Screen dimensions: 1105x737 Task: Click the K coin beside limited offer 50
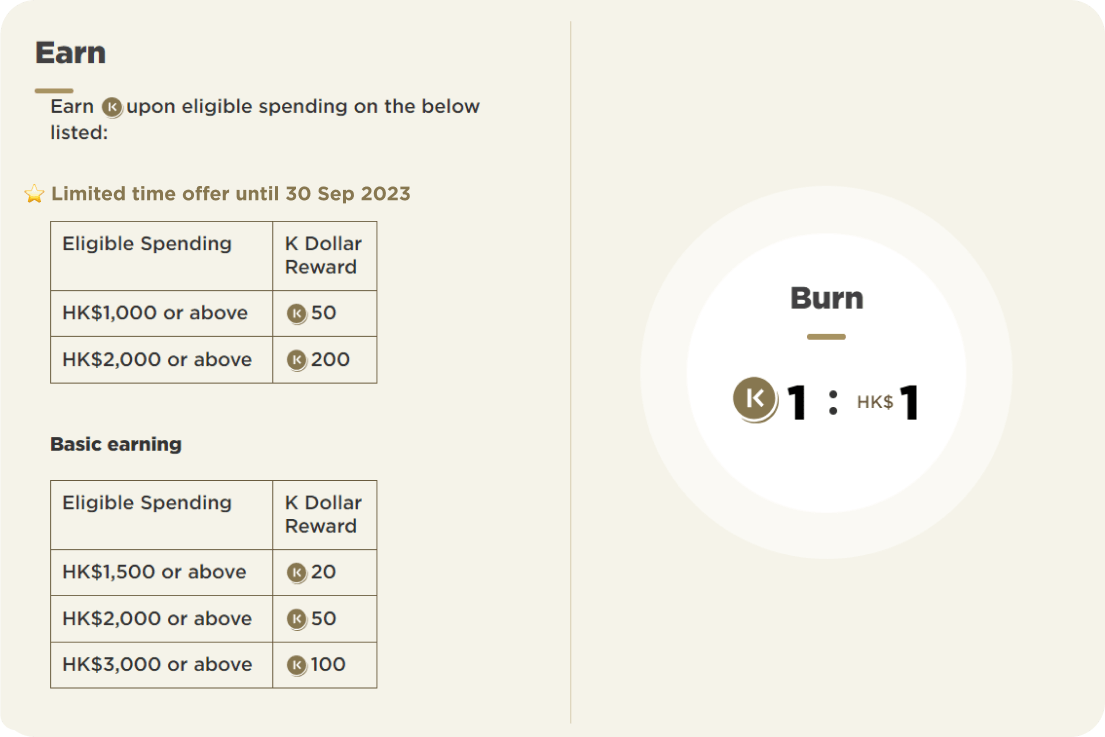(297, 314)
